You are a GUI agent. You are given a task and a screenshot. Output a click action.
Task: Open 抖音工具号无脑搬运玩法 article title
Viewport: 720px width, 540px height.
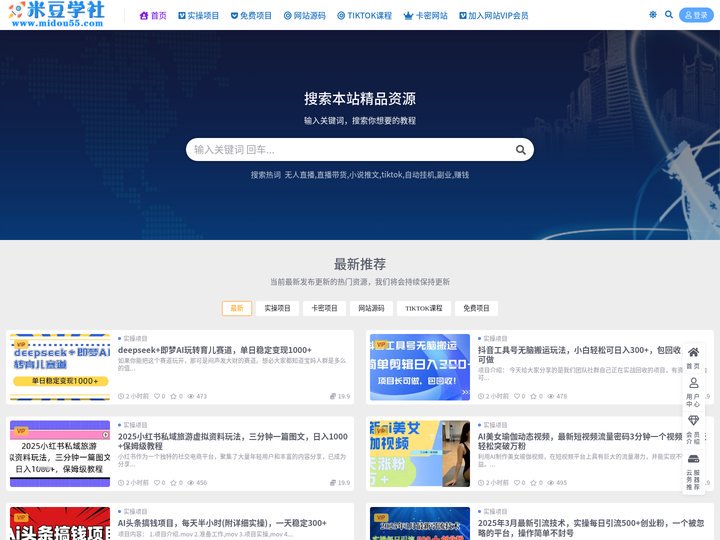[579, 354]
